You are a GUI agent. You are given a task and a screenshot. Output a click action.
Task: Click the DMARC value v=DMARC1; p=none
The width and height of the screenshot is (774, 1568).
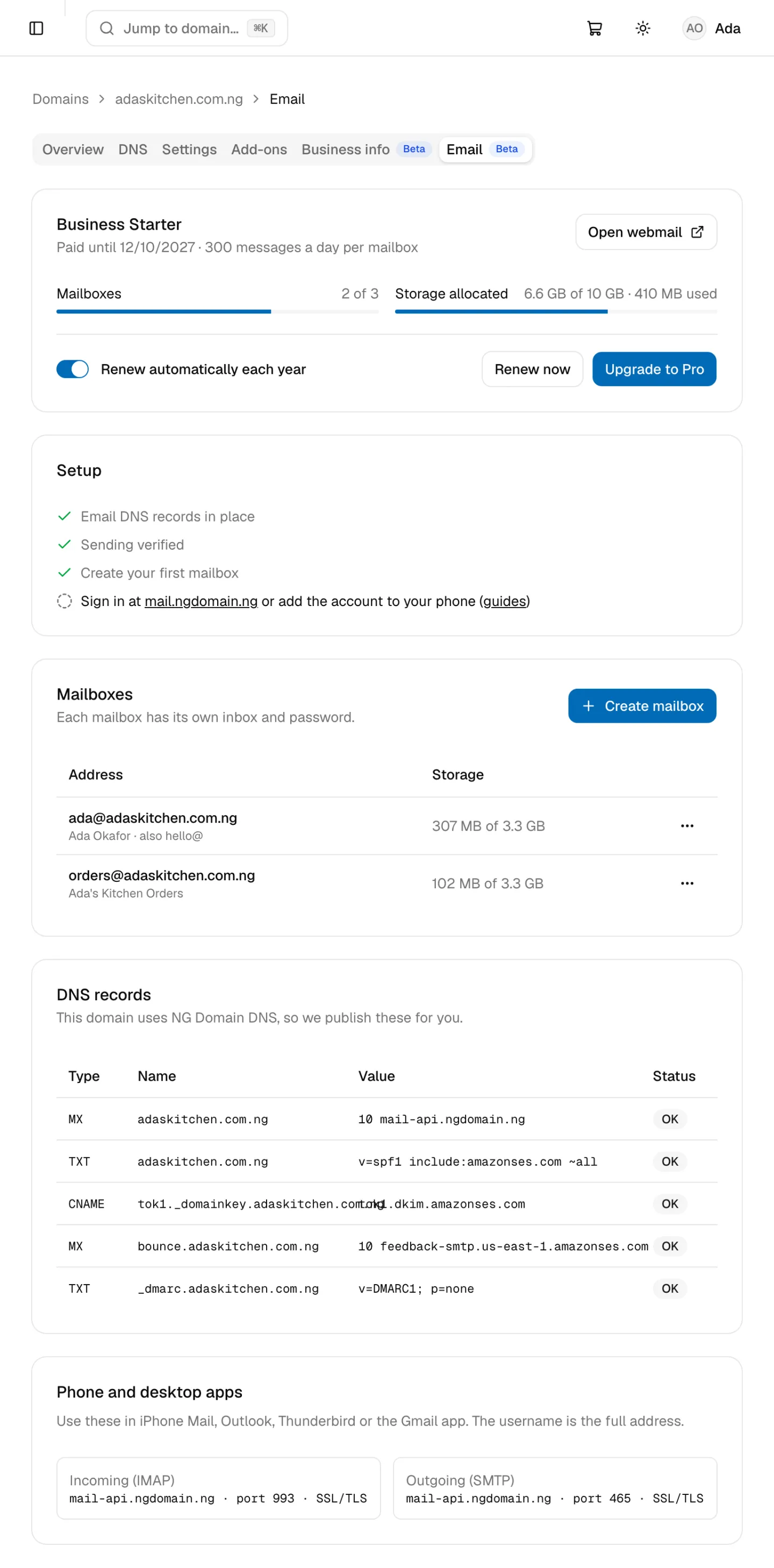coord(416,1288)
